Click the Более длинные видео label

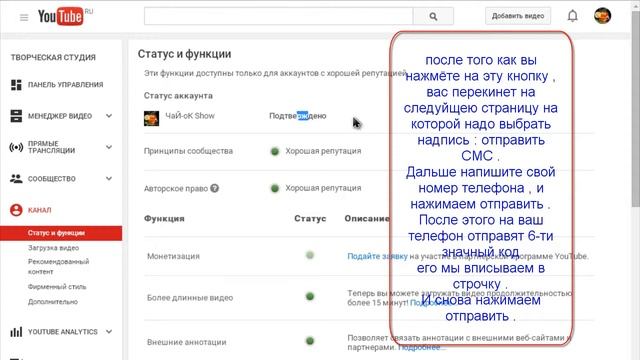190,298
